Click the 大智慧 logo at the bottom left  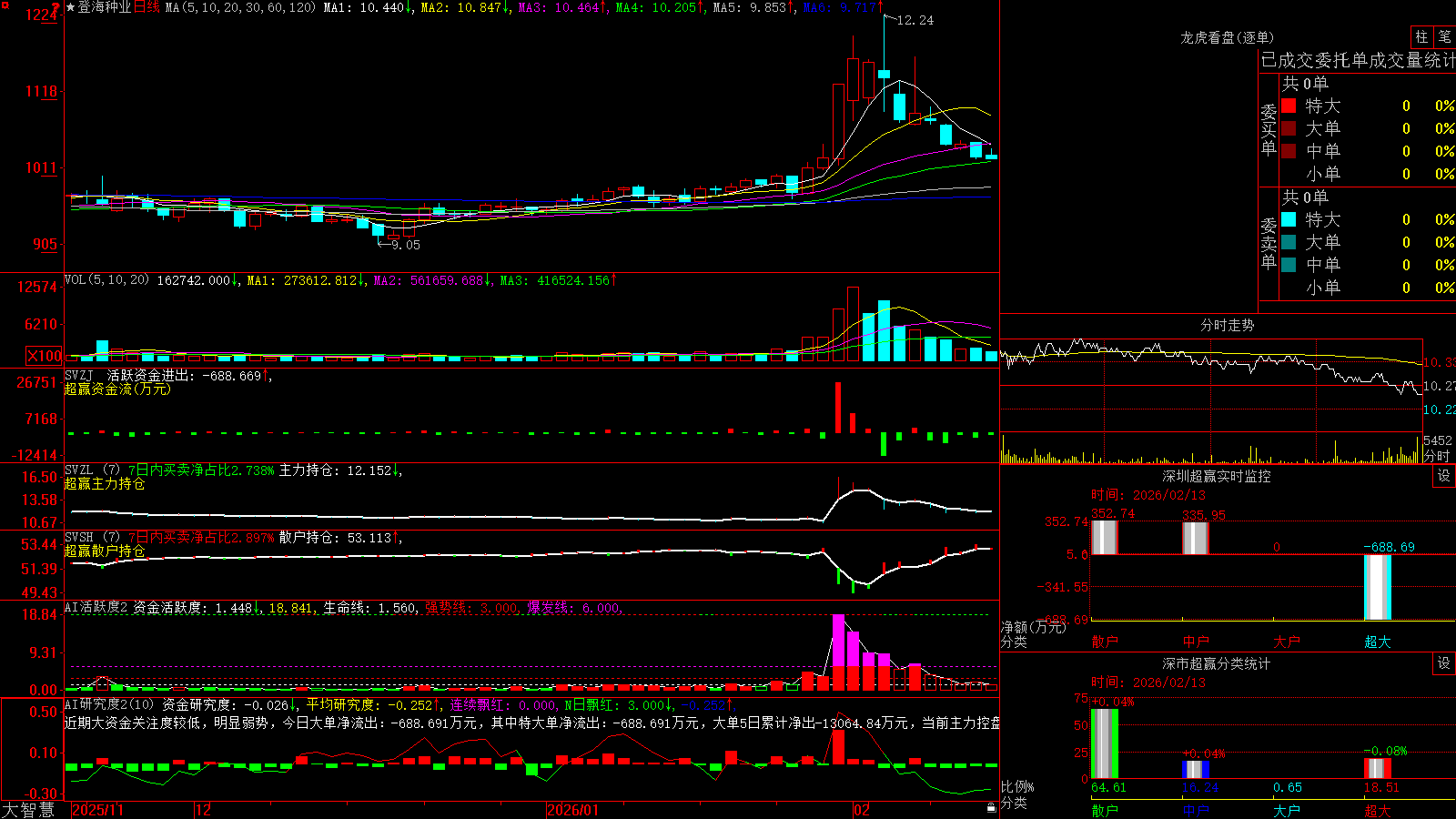click(28, 810)
